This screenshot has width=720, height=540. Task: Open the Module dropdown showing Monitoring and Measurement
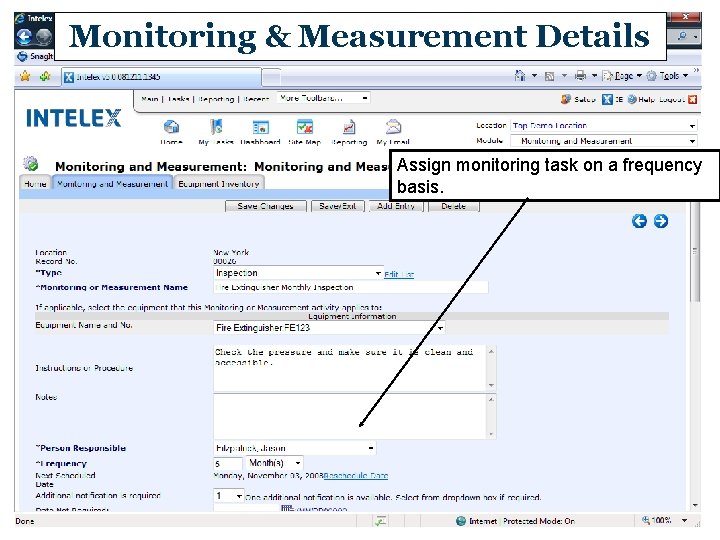(x=604, y=141)
